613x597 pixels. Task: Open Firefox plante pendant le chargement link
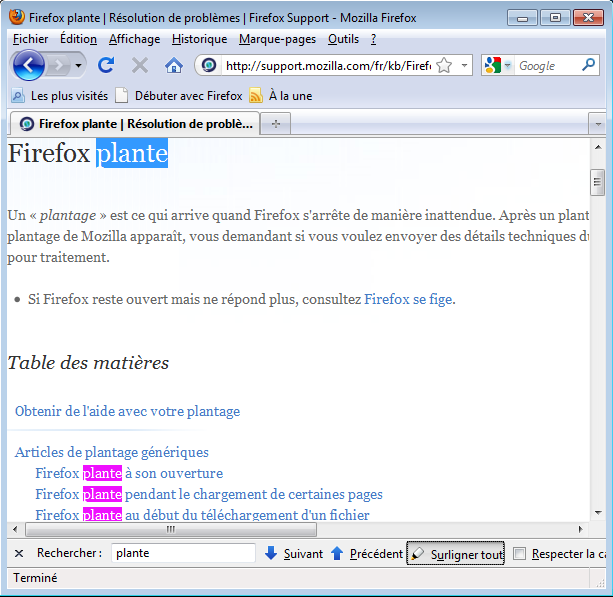[209, 495]
